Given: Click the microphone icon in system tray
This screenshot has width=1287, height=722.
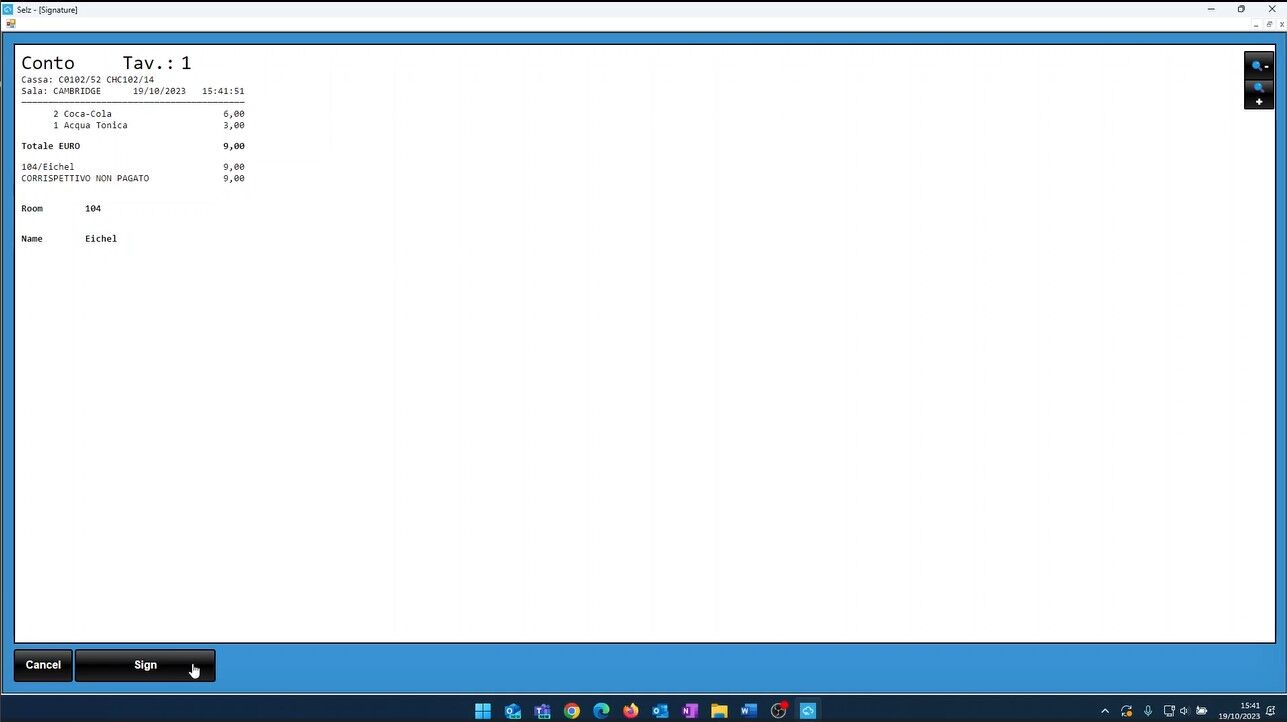Looking at the screenshot, I should pos(1148,711).
